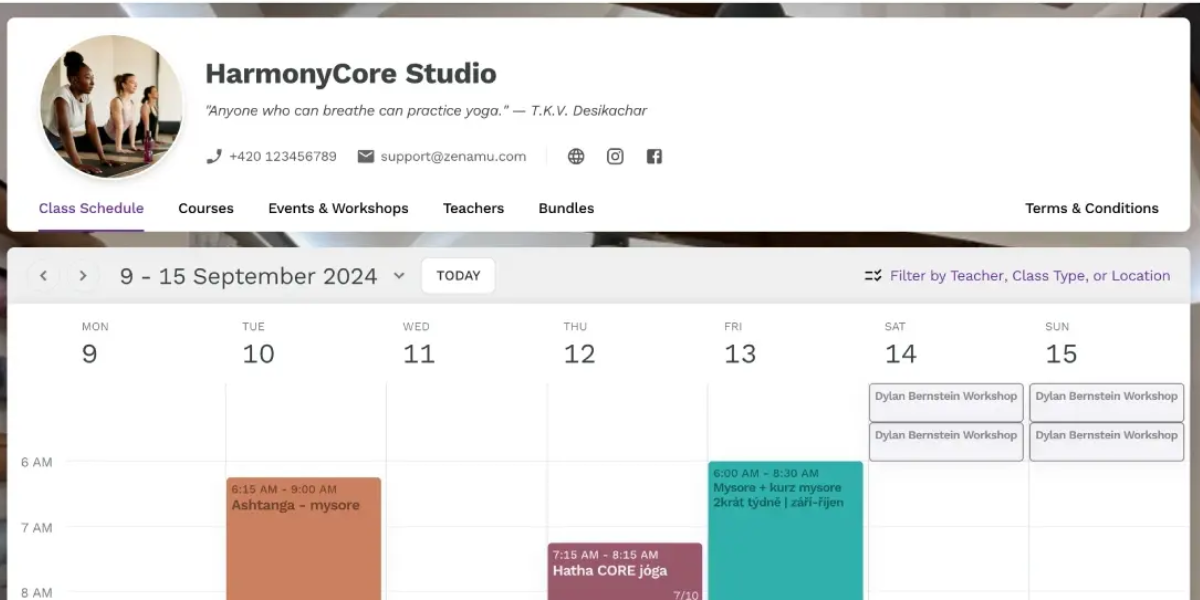
Task: Open the studio's Instagram page
Action: tap(614, 156)
